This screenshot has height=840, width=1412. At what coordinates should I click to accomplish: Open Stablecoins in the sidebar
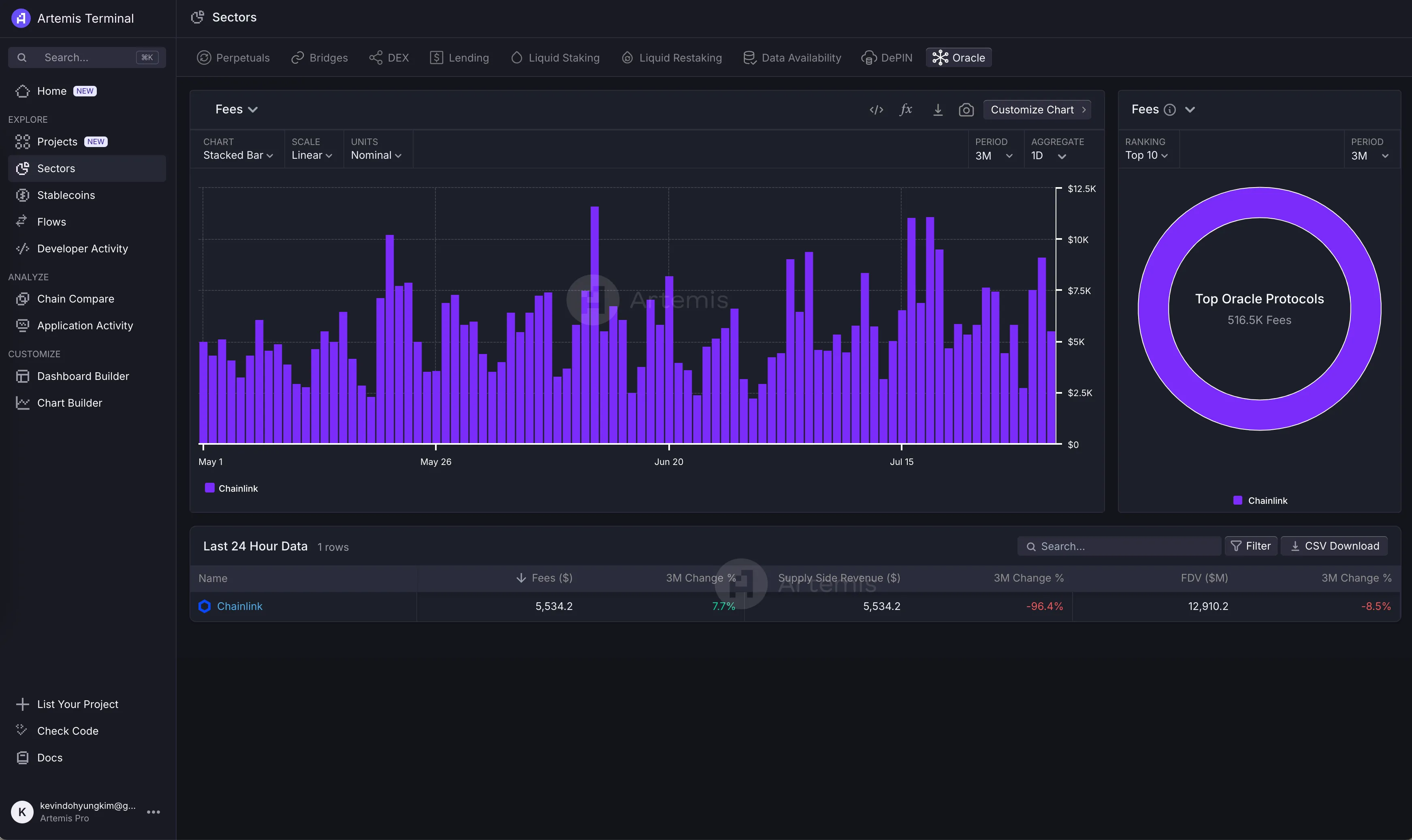click(66, 195)
